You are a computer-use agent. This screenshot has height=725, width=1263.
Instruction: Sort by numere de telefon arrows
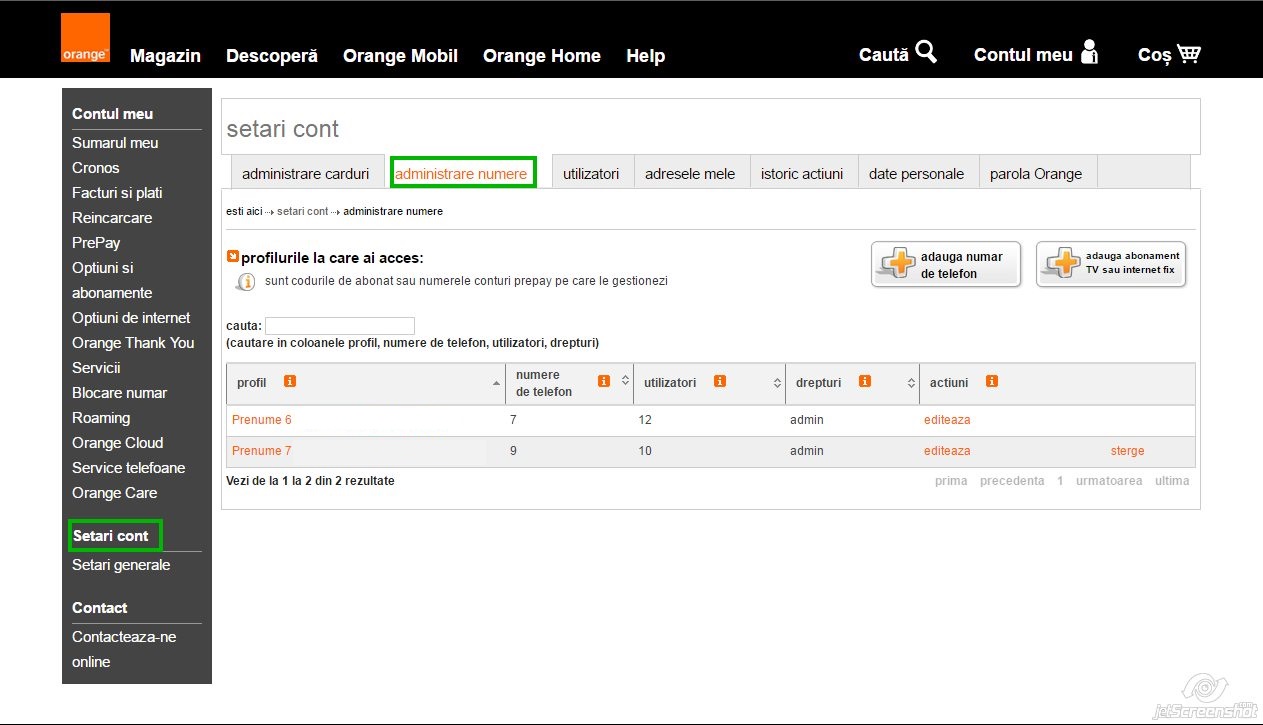pyautogui.click(x=626, y=382)
